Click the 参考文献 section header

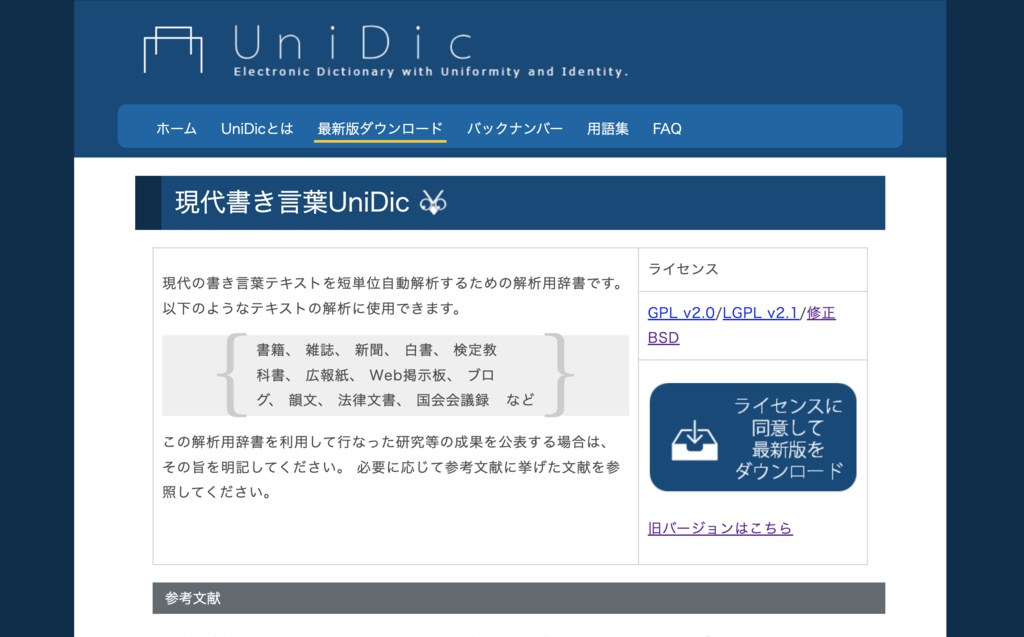click(519, 598)
